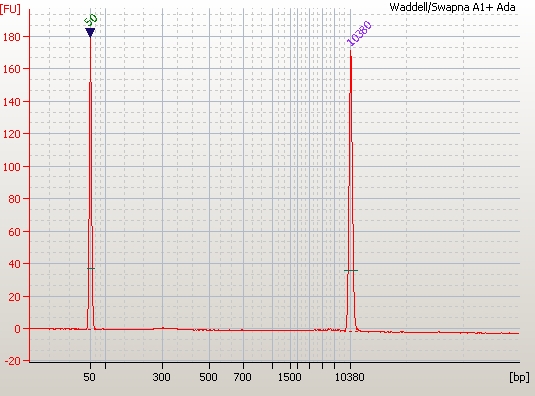This screenshot has height=396, width=535.
Task: Click the 50 tick label on x-axis
Action: pos(89,377)
